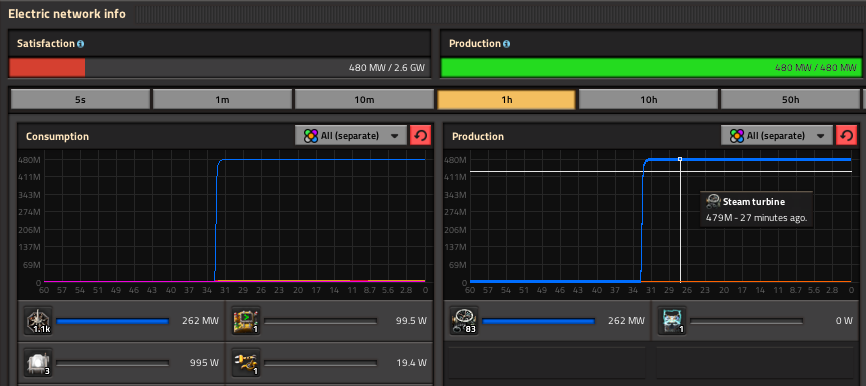Click the 480 MW / 480 MW production value
Image resolution: width=866 pixels, height=386 pixels.
point(816,68)
